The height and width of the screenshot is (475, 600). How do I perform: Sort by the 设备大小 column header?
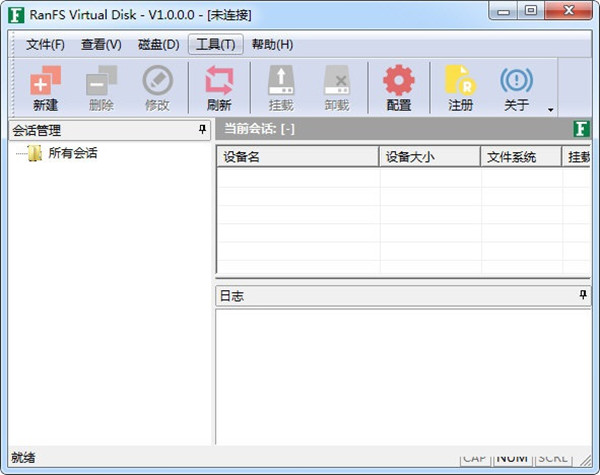[x=430, y=157]
